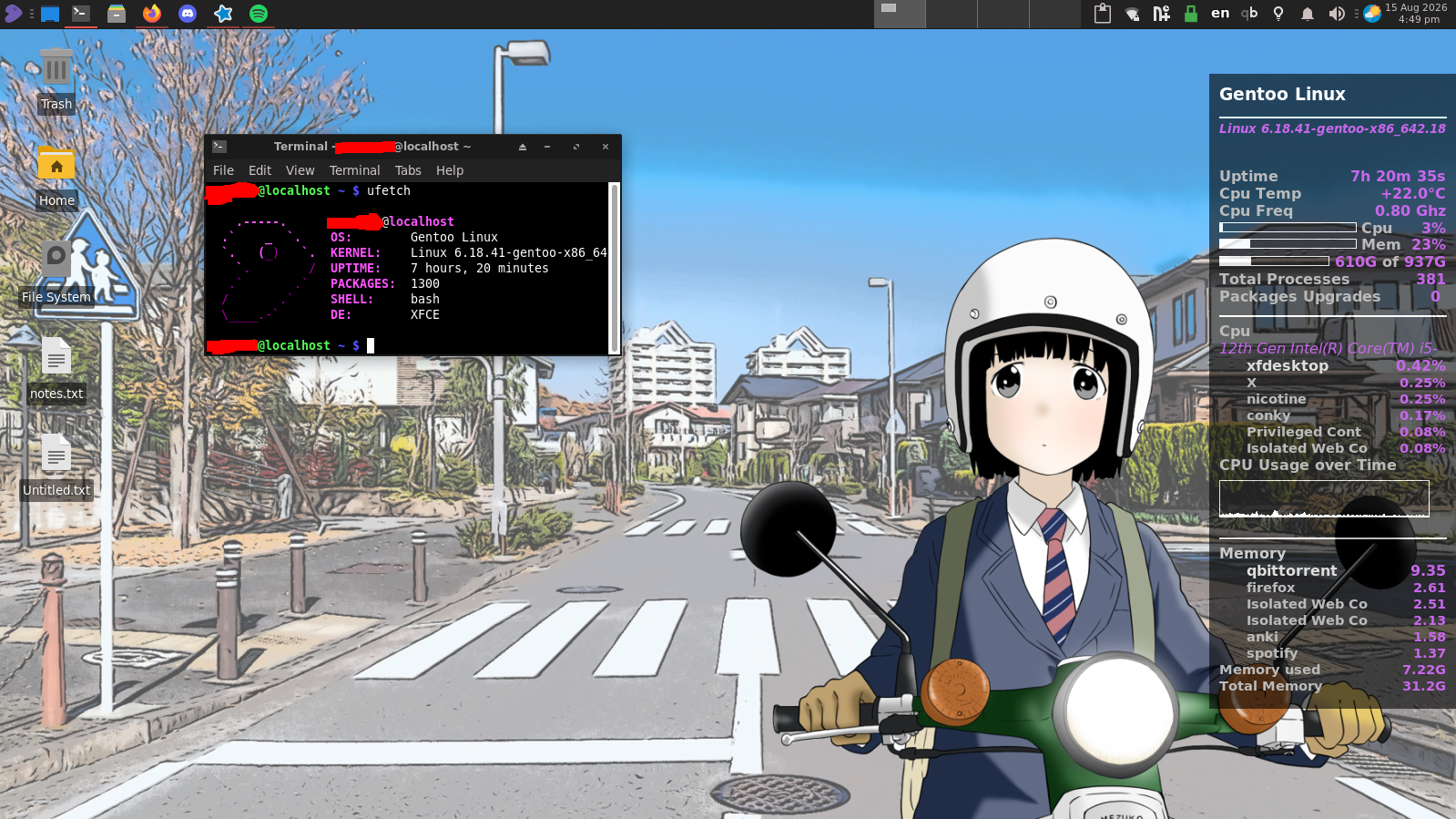This screenshot has width=1456, height=819.
Task: Open the Edit menu in Terminal
Action: [x=260, y=170]
